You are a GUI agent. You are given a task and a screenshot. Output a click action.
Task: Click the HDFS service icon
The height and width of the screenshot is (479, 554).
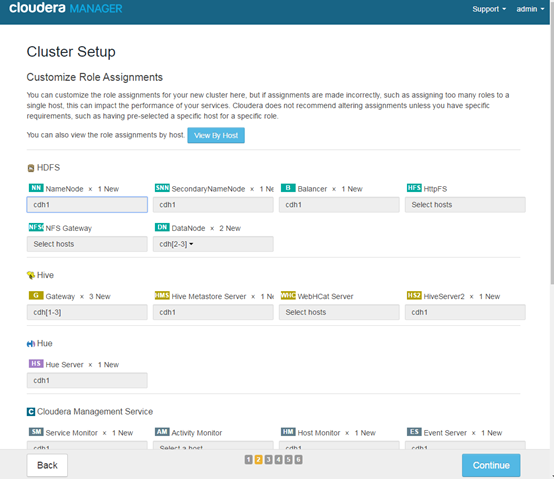tap(31, 168)
